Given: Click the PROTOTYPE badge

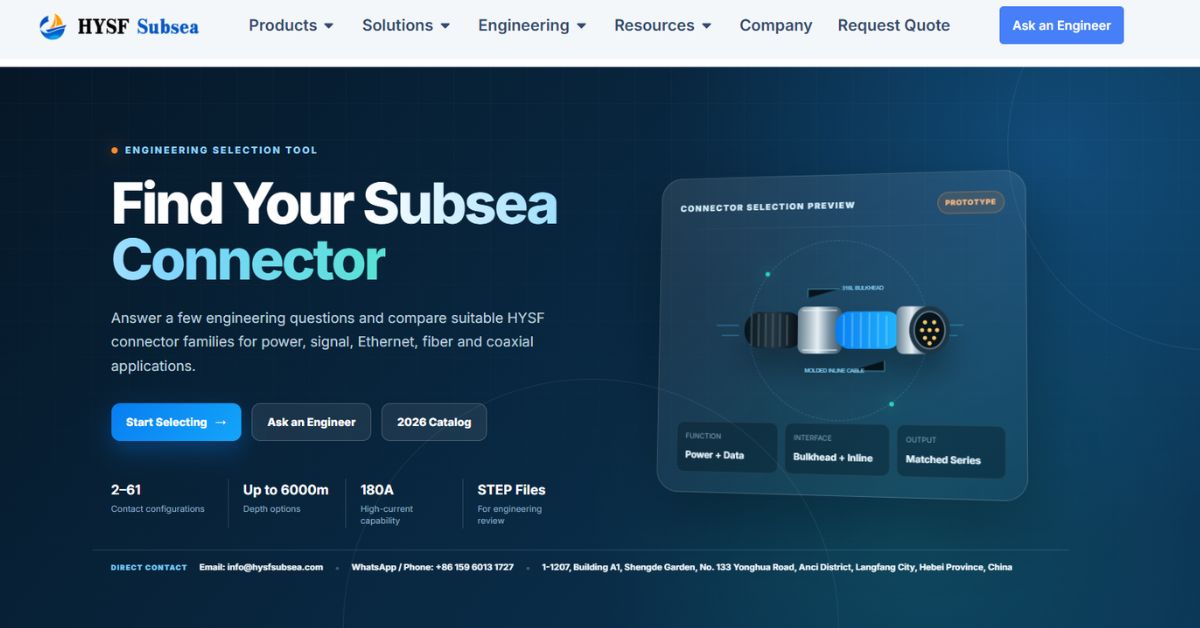Looking at the screenshot, I should point(970,202).
